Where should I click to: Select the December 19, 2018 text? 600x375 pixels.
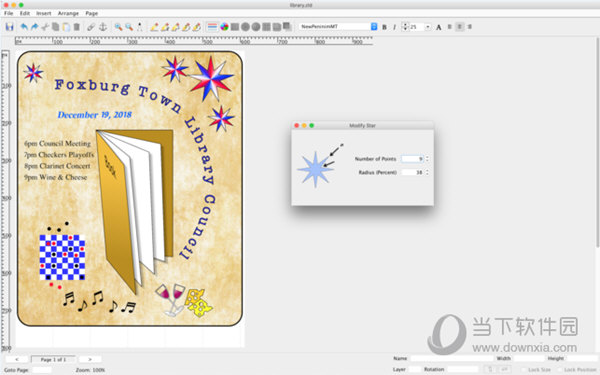[x=95, y=115]
